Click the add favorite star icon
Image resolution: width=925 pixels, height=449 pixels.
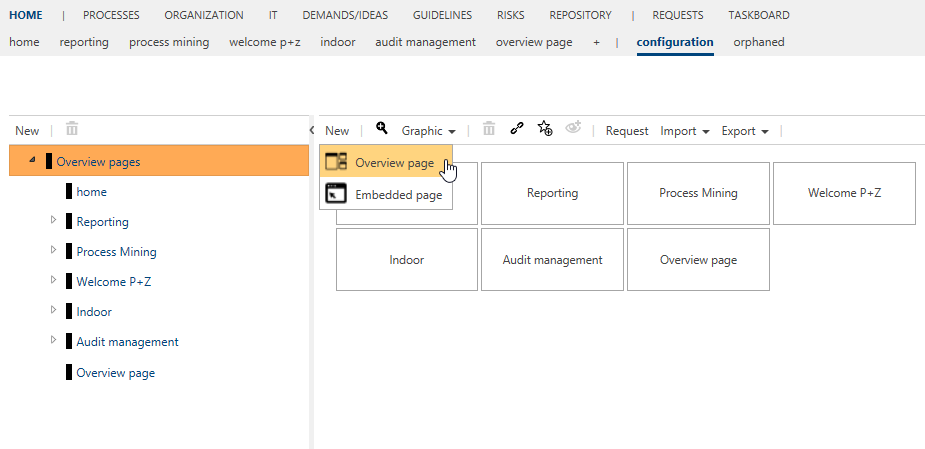click(x=545, y=129)
